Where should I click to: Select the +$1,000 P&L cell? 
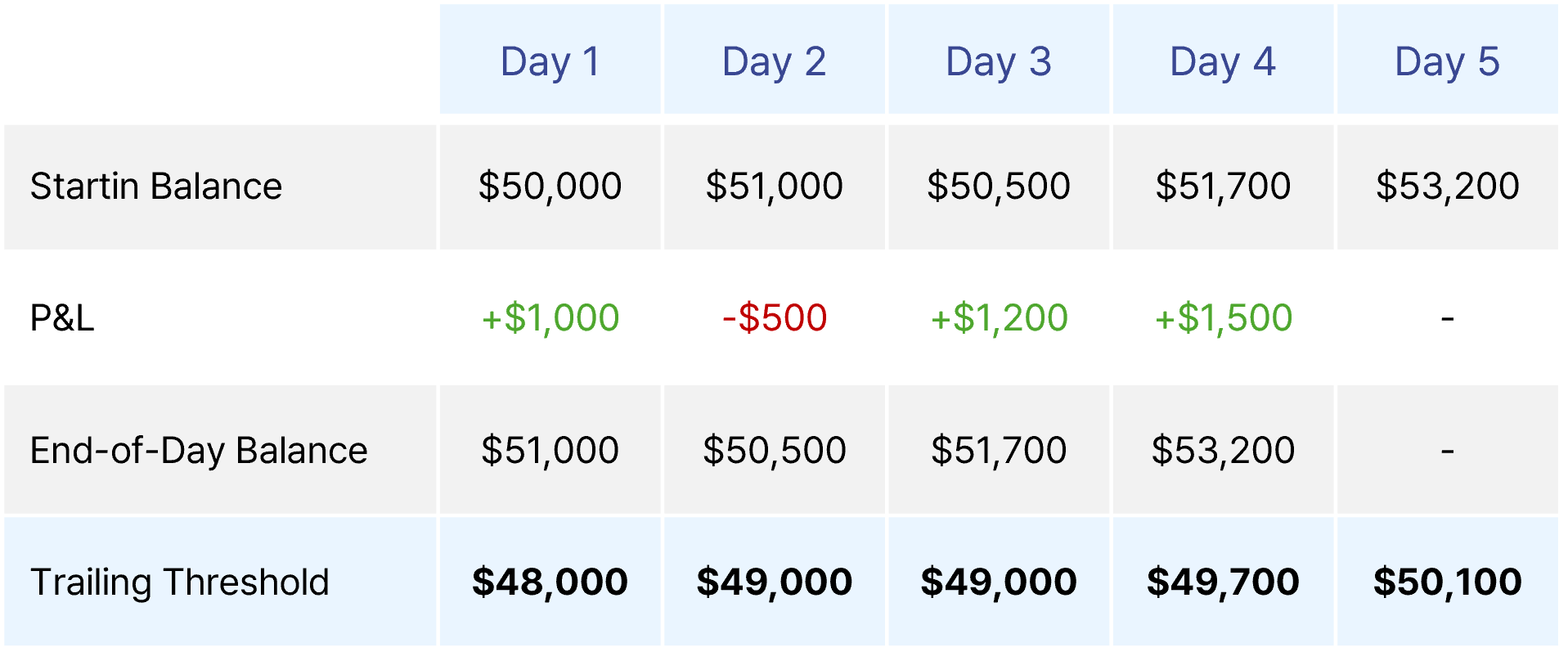pos(550,317)
